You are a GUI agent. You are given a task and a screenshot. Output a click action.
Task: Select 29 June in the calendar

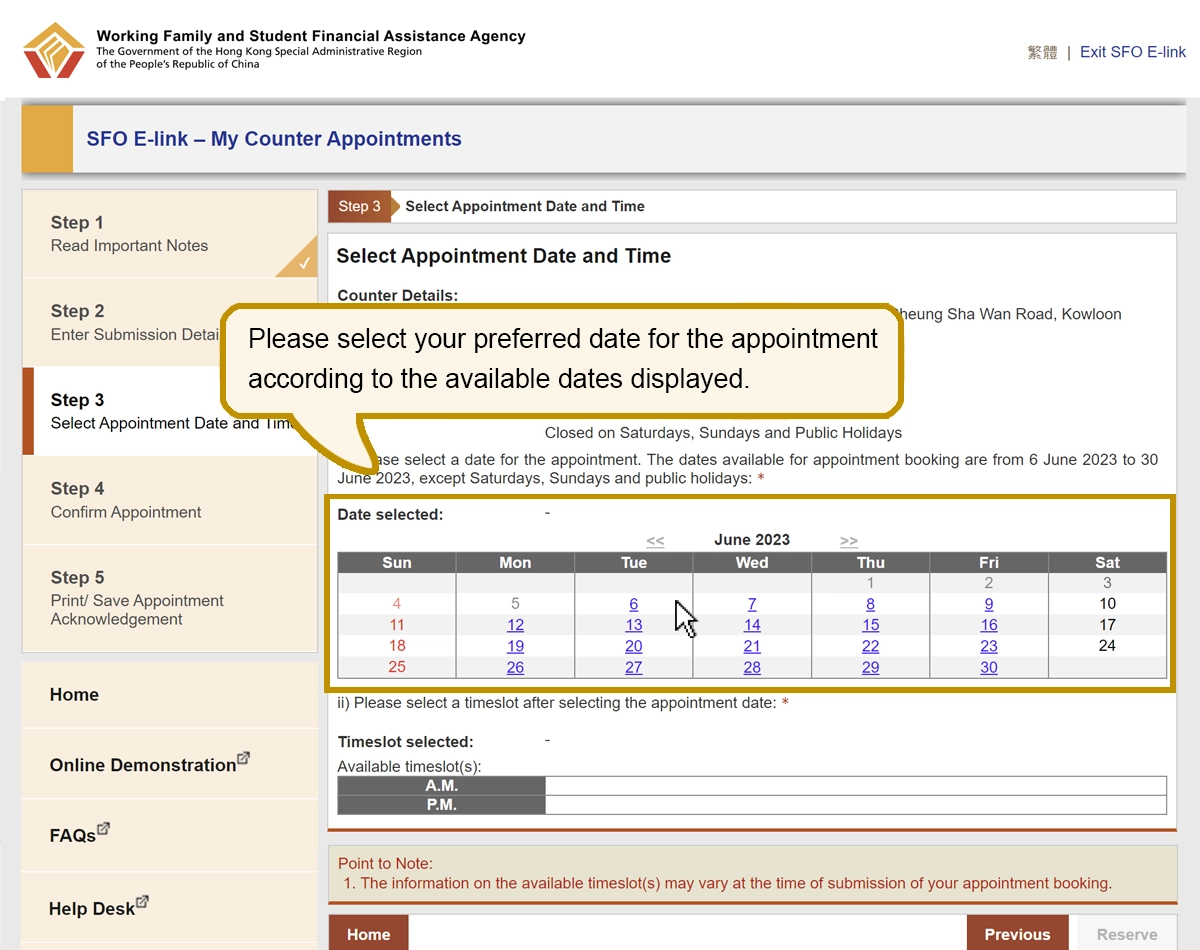(x=871, y=667)
